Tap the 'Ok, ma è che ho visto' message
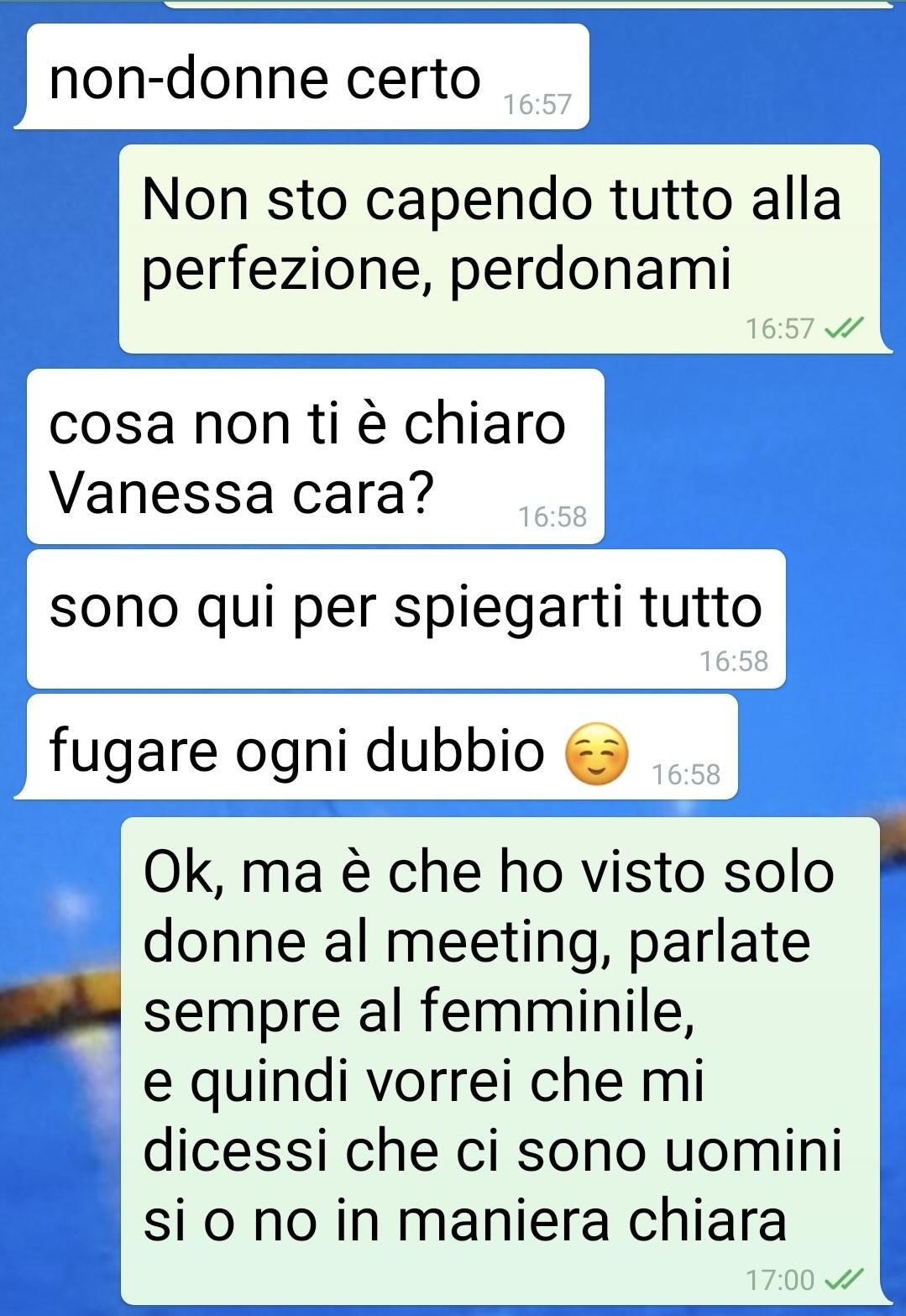 pos(500,1061)
